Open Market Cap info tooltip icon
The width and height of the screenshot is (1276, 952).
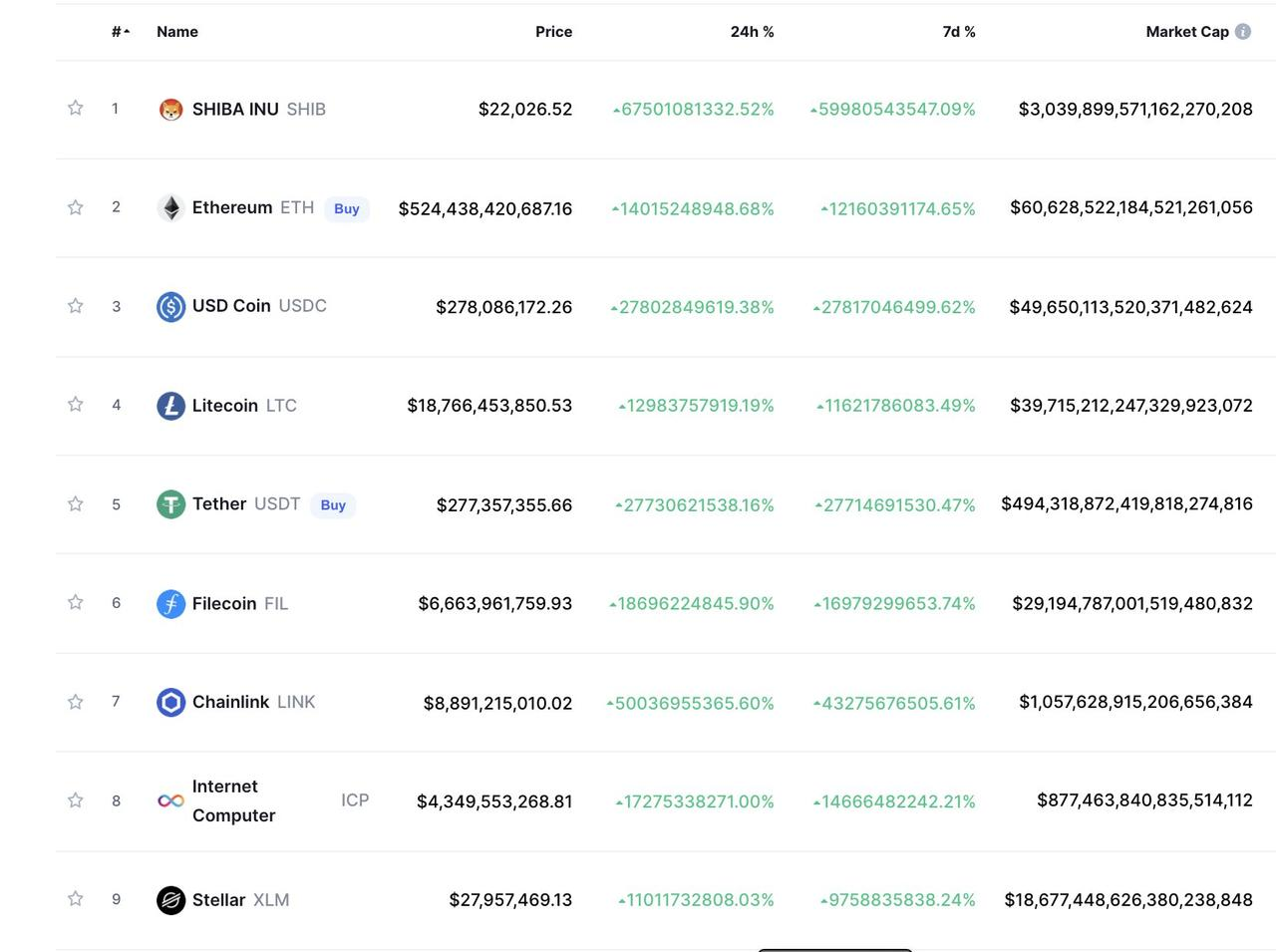1243,31
